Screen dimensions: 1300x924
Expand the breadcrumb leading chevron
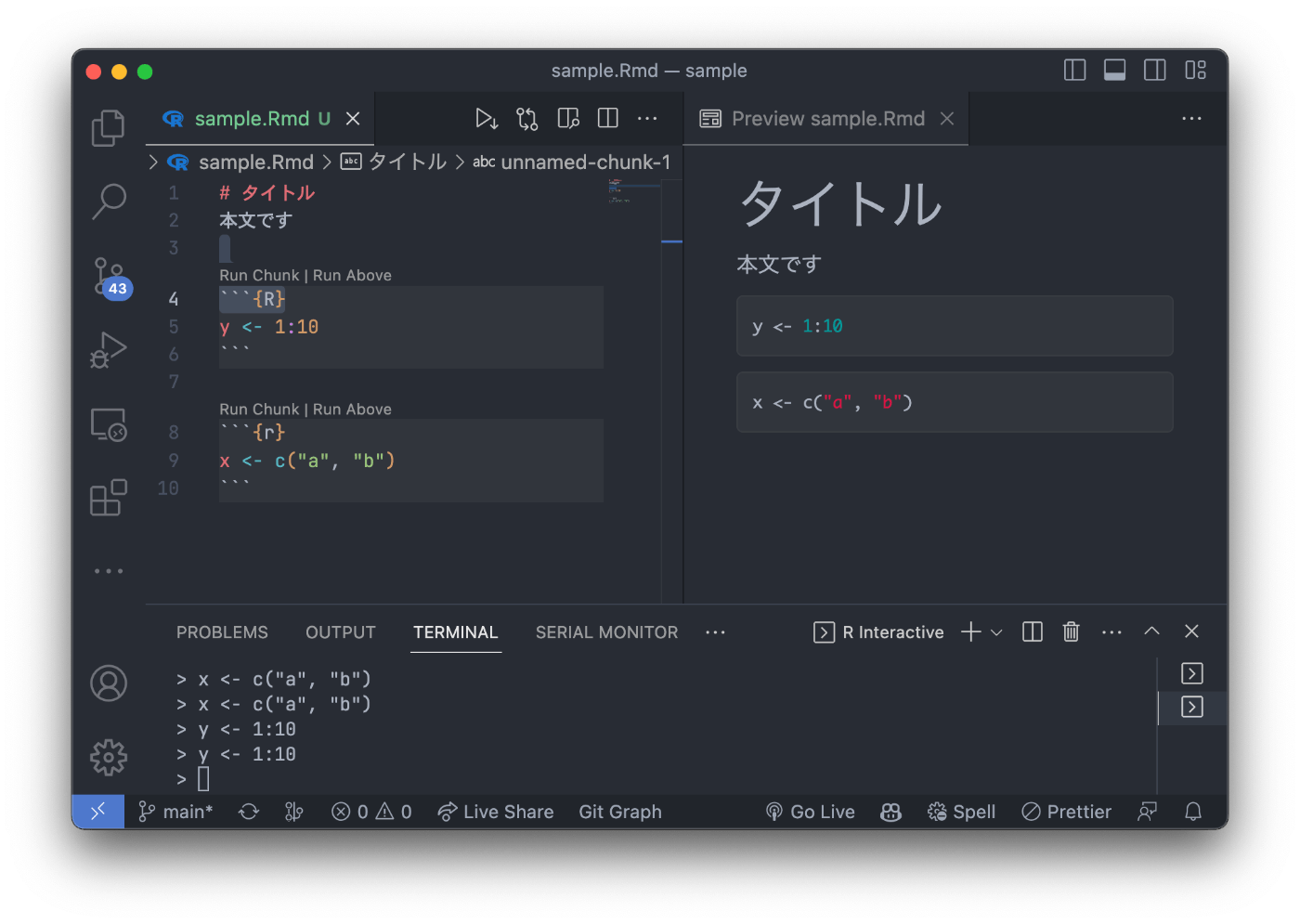tap(153, 163)
